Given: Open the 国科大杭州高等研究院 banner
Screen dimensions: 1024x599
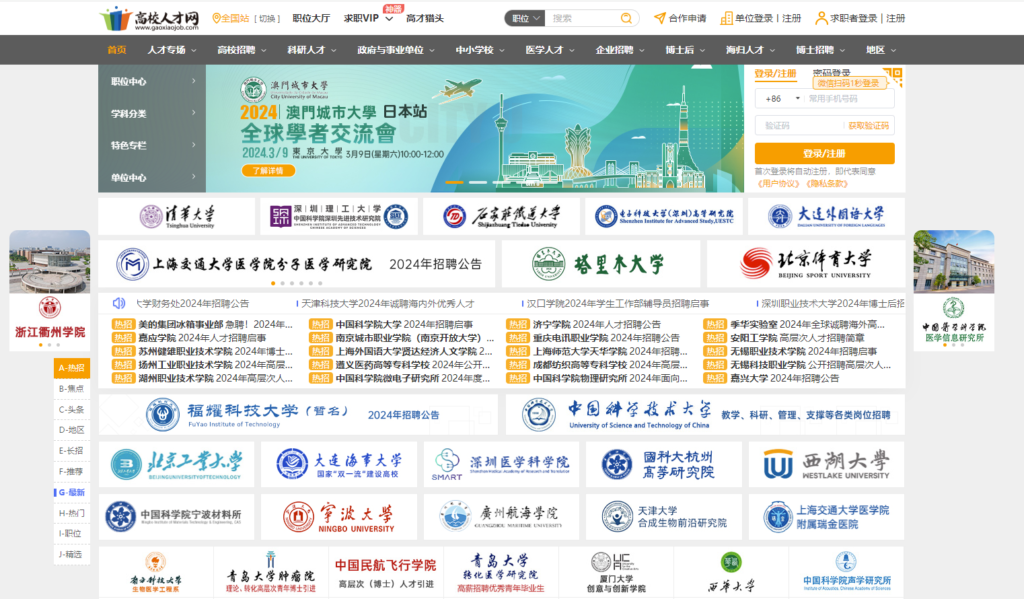Looking at the screenshot, I should point(664,464).
